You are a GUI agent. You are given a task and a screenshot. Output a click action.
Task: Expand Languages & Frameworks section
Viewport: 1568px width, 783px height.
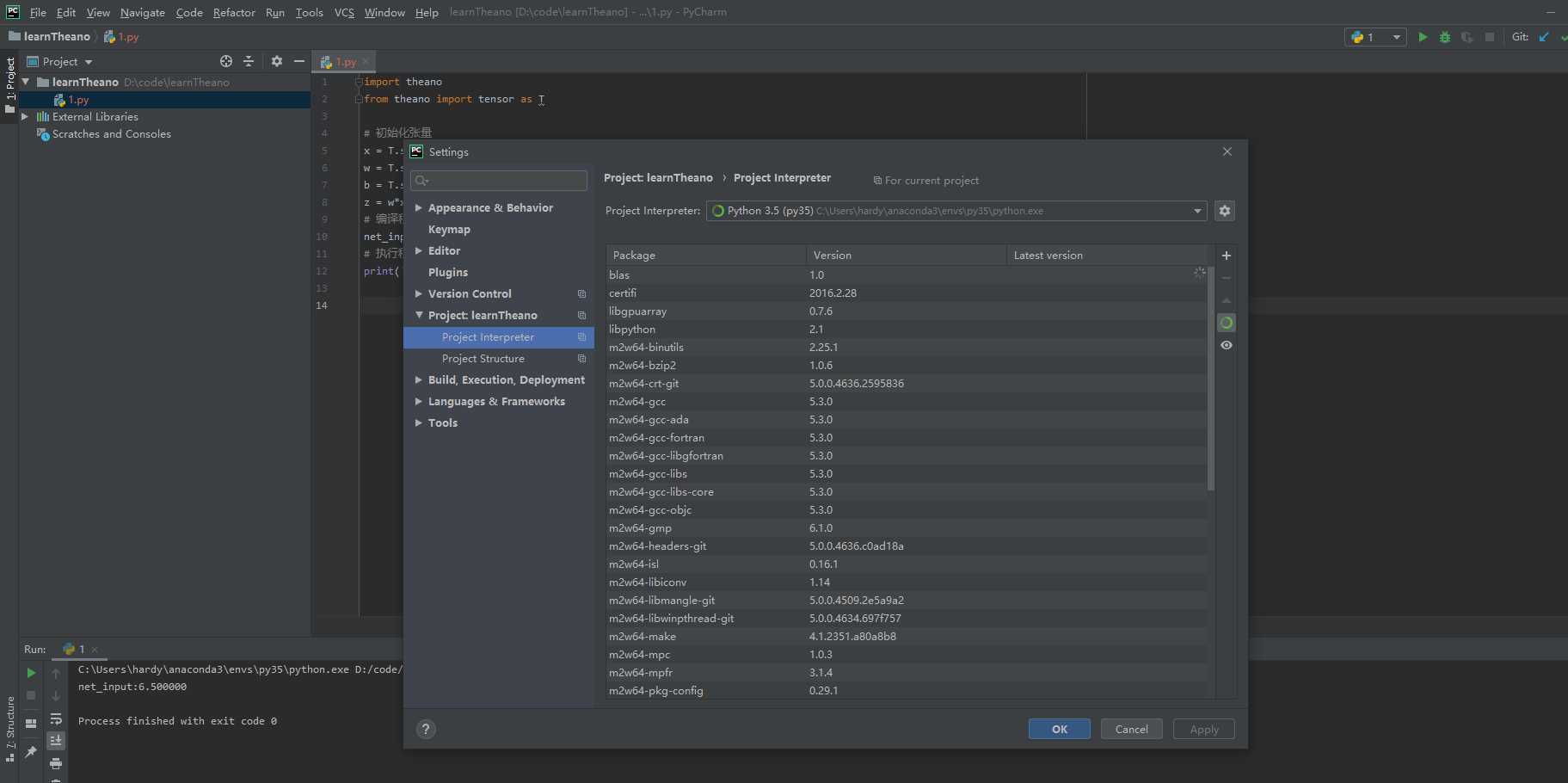point(418,402)
